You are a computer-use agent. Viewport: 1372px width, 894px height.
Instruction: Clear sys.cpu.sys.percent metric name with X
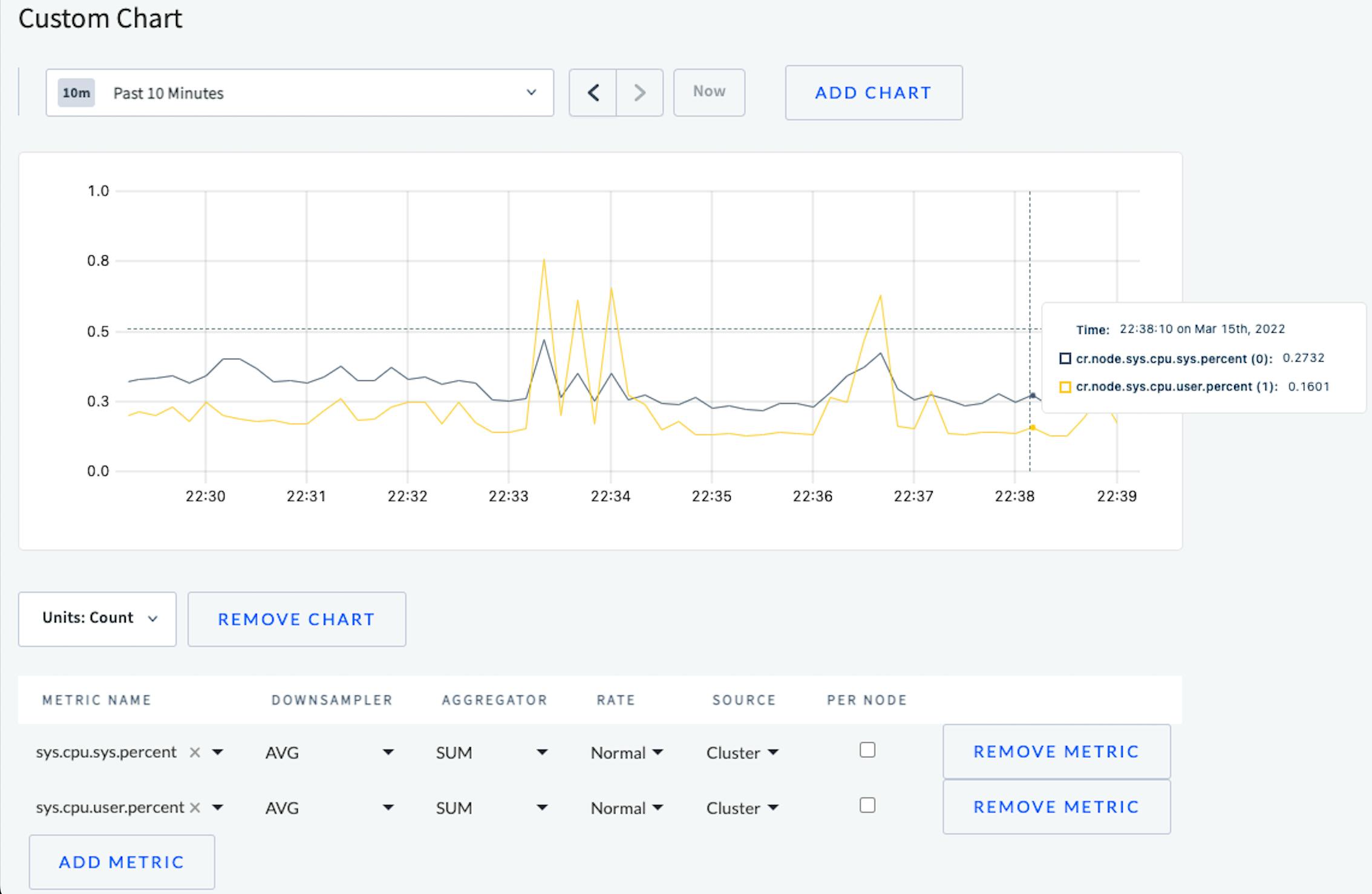[x=195, y=752]
